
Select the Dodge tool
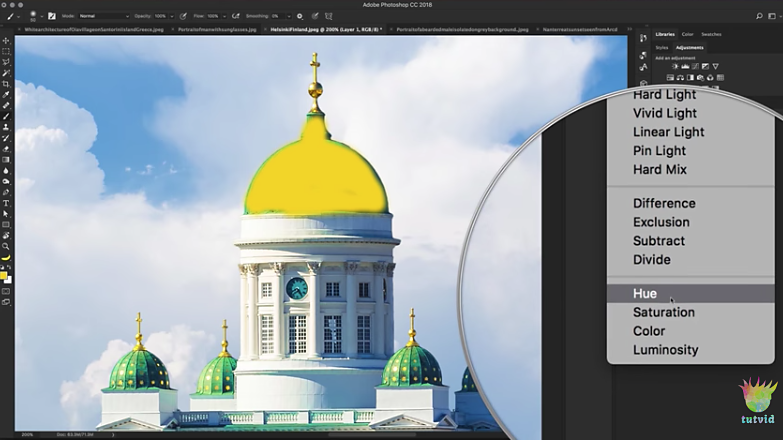pos(6,181)
